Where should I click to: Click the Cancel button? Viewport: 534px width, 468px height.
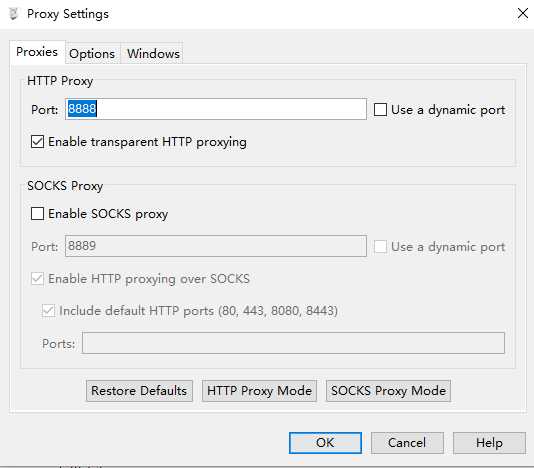[x=407, y=443]
